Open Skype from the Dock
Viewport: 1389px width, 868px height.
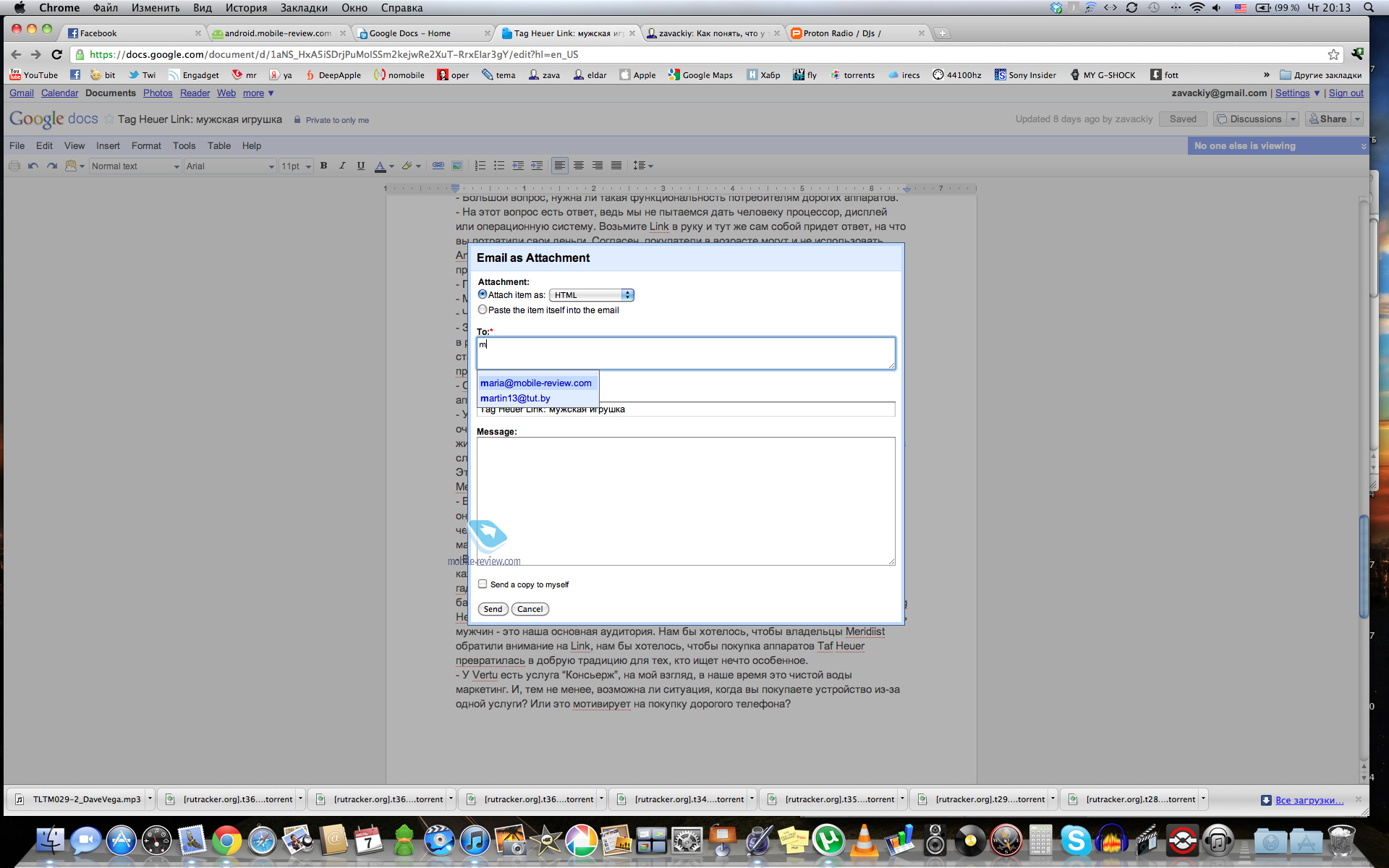pos(1076,840)
